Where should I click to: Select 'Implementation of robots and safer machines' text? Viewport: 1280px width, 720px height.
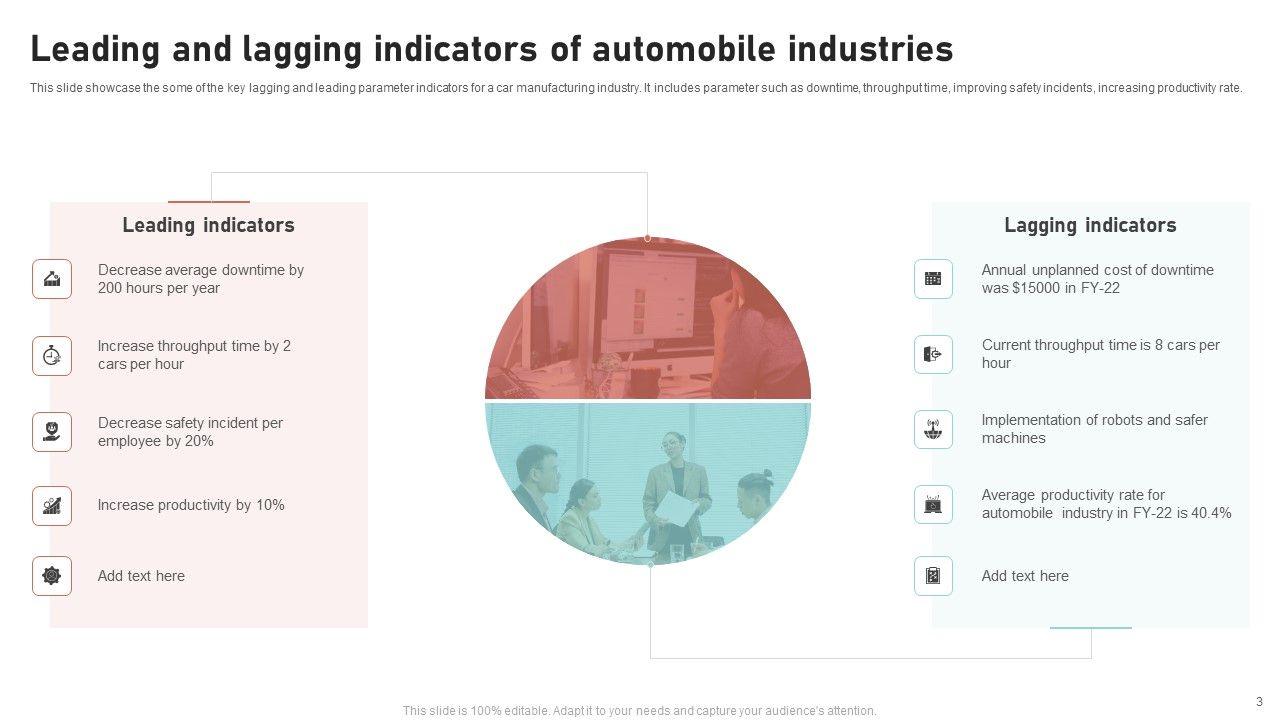(1094, 429)
